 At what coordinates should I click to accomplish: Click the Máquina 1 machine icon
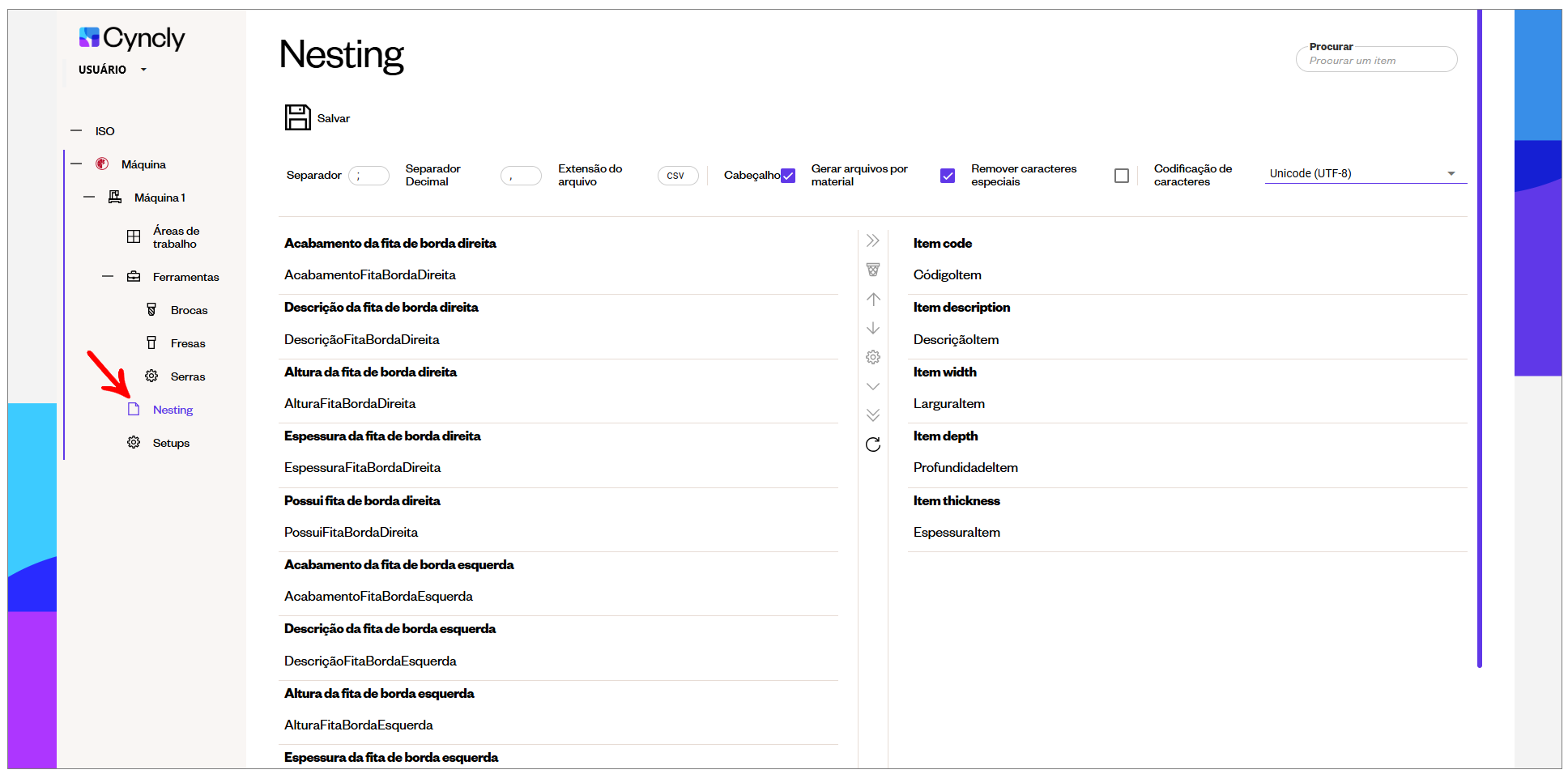pos(115,197)
